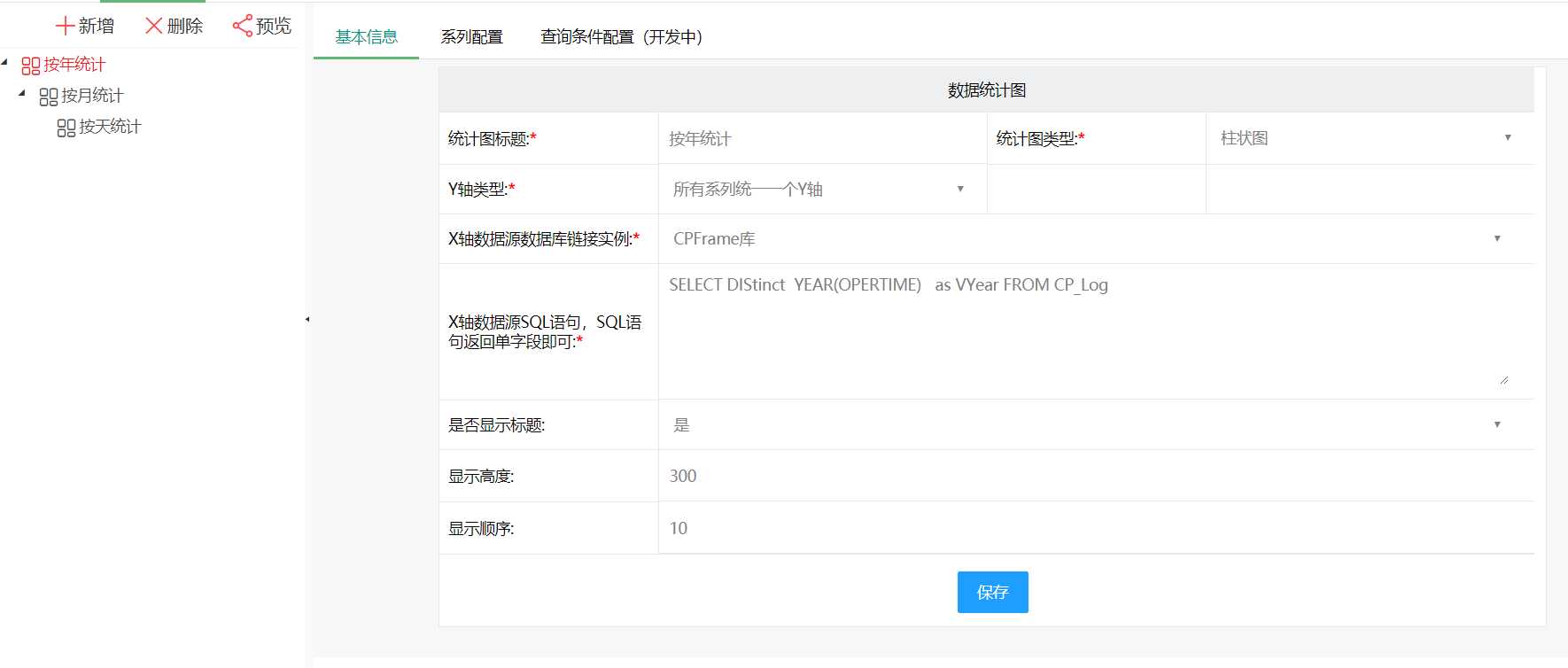The width and height of the screenshot is (1568, 668).
Task: Collapse the 按月统计 tree node
Action: click(x=22, y=92)
